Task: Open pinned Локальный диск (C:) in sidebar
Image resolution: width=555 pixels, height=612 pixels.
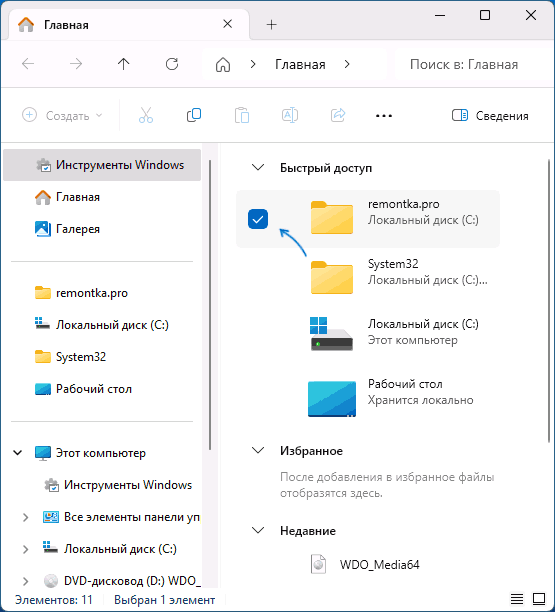Action: [x=102, y=325]
